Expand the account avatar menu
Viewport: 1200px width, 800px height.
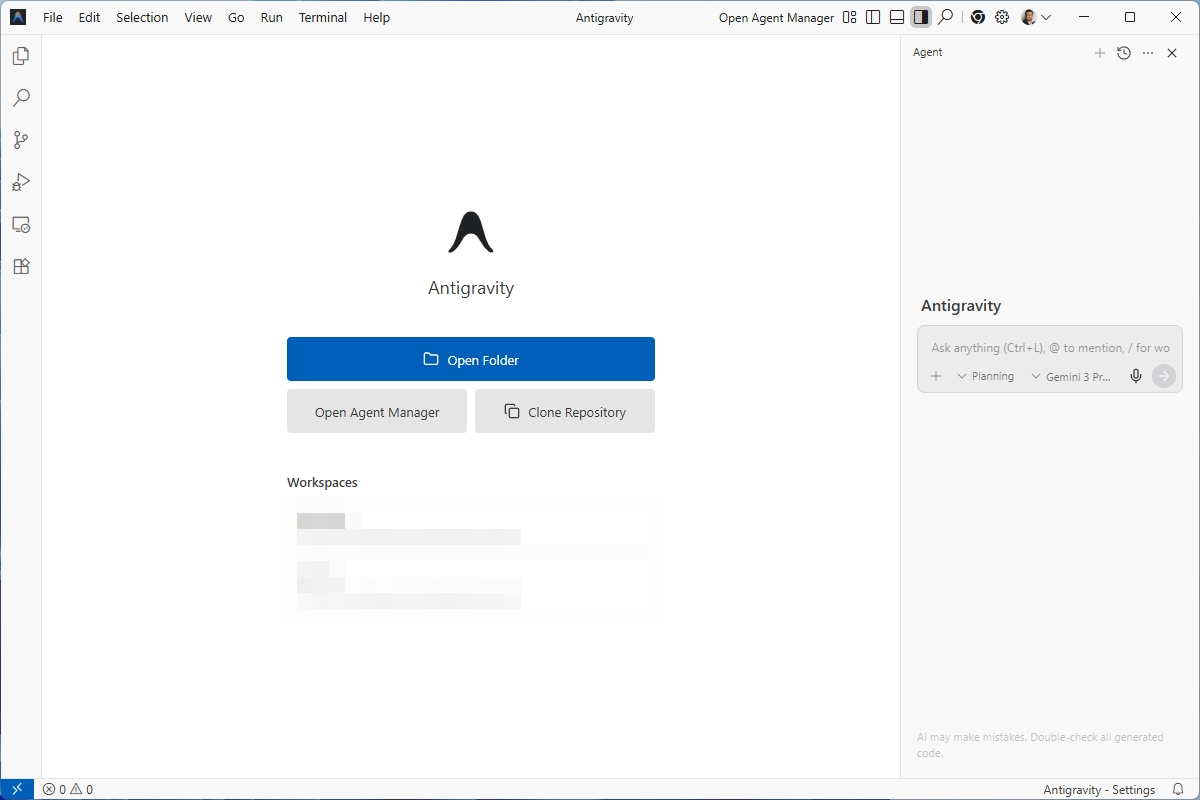coord(1035,17)
